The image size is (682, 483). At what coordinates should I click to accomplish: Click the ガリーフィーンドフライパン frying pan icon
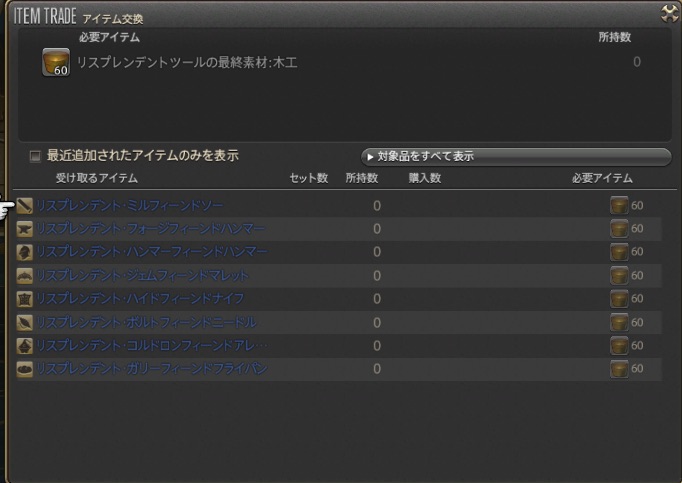click(x=25, y=369)
